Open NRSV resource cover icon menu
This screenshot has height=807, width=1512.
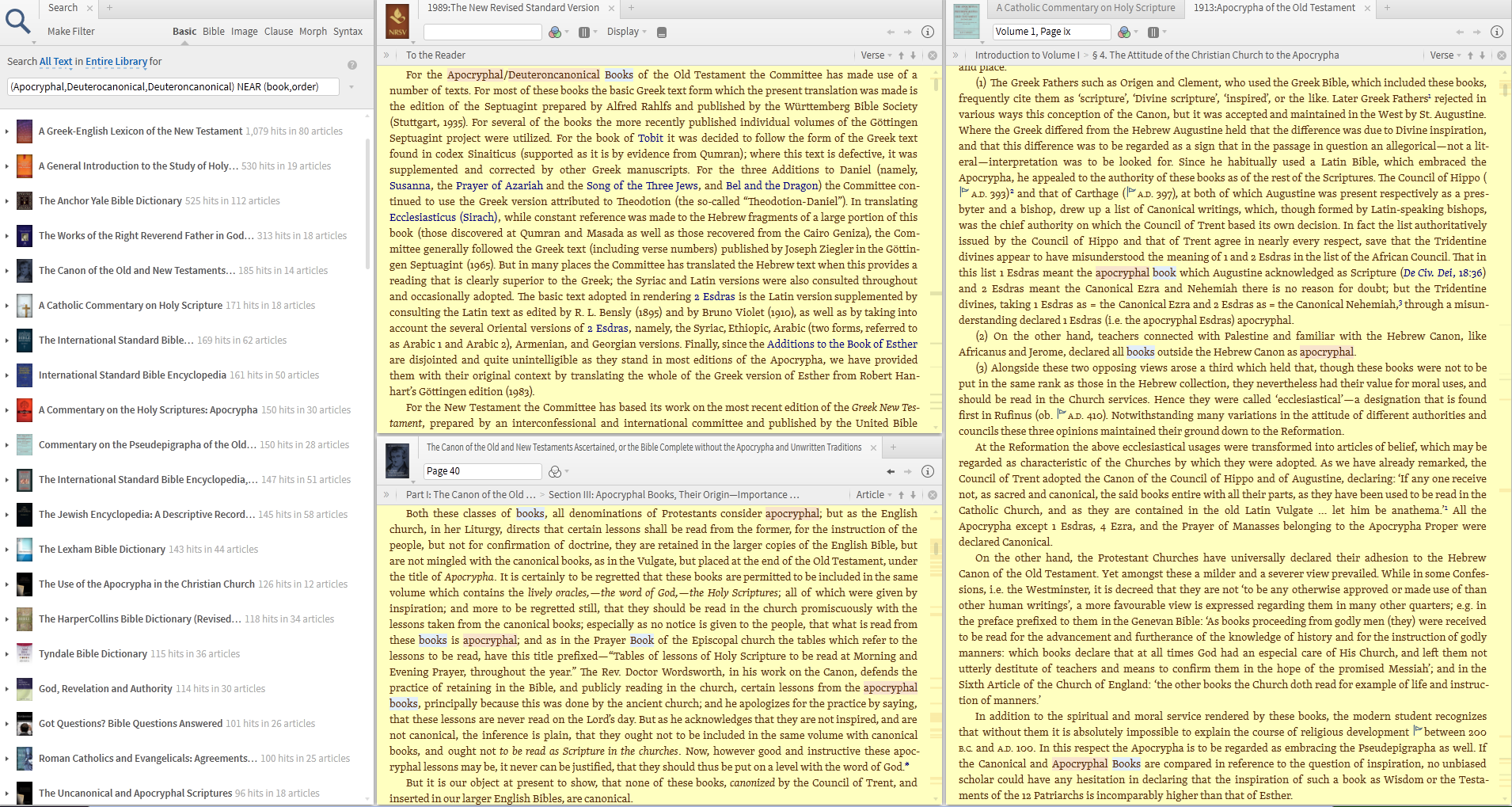point(397,21)
